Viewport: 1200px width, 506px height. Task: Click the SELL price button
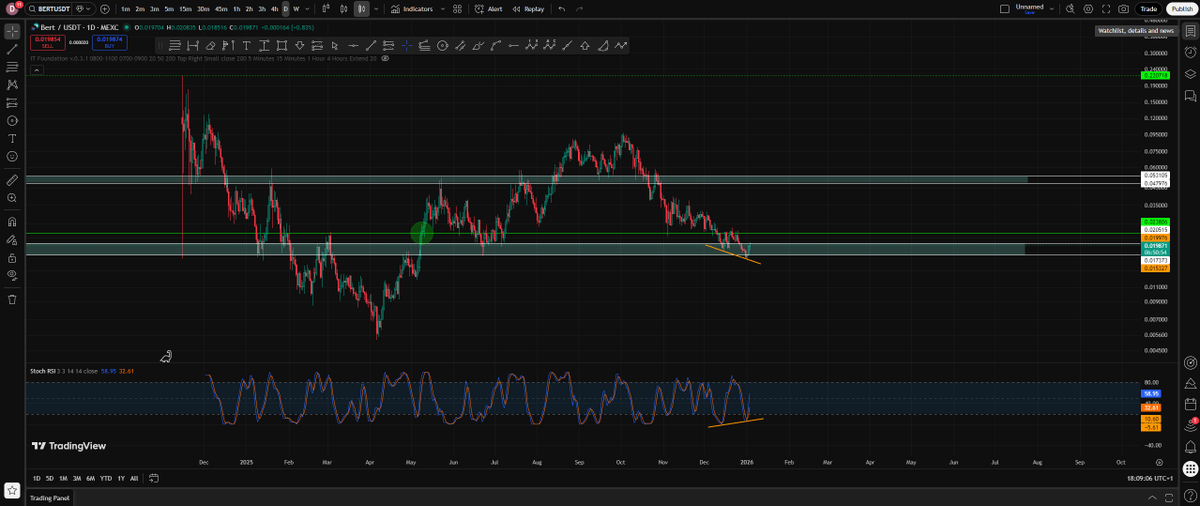click(47, 42)
